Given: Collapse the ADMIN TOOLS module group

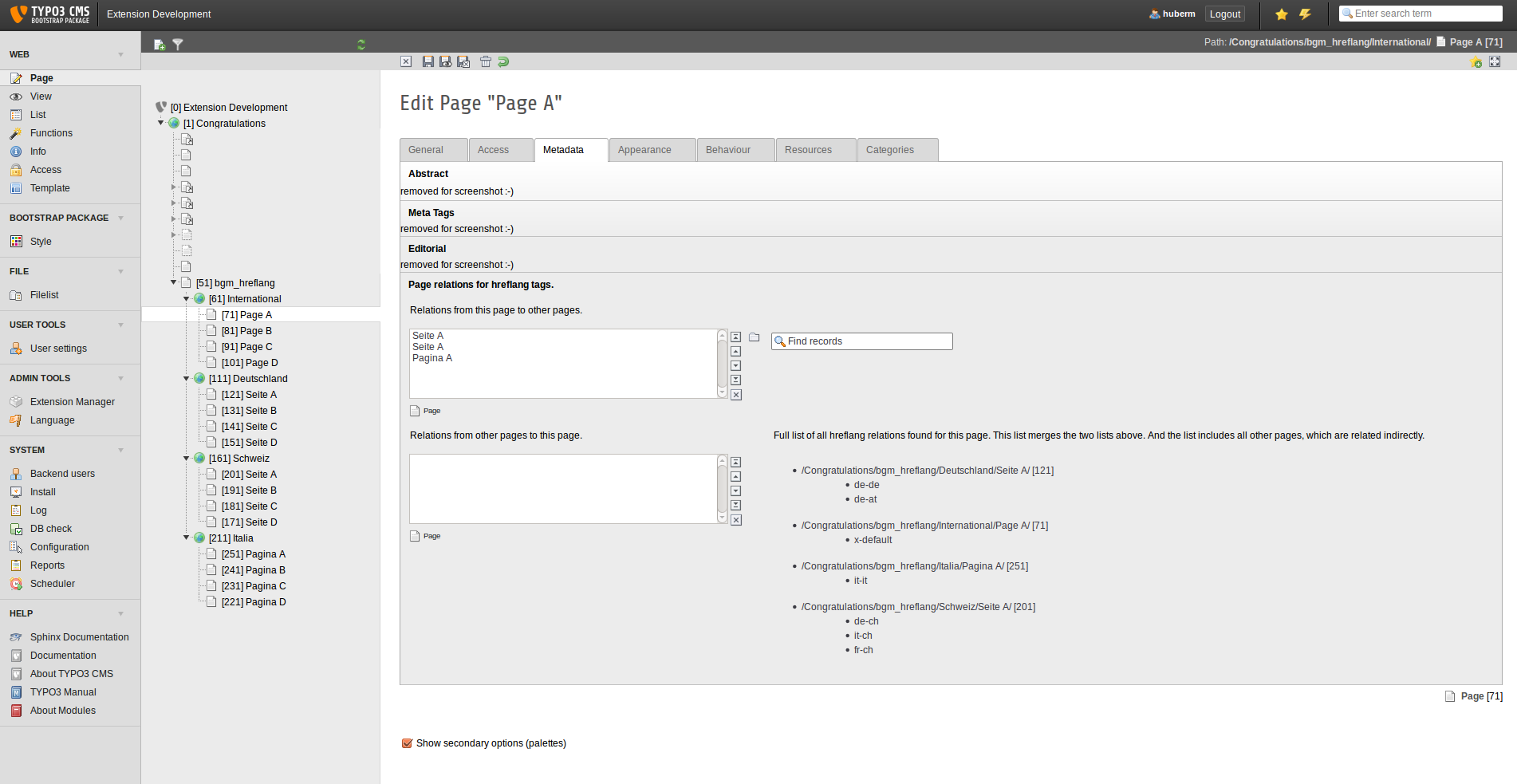Looking at the screenshot, I should pos(121,378).
